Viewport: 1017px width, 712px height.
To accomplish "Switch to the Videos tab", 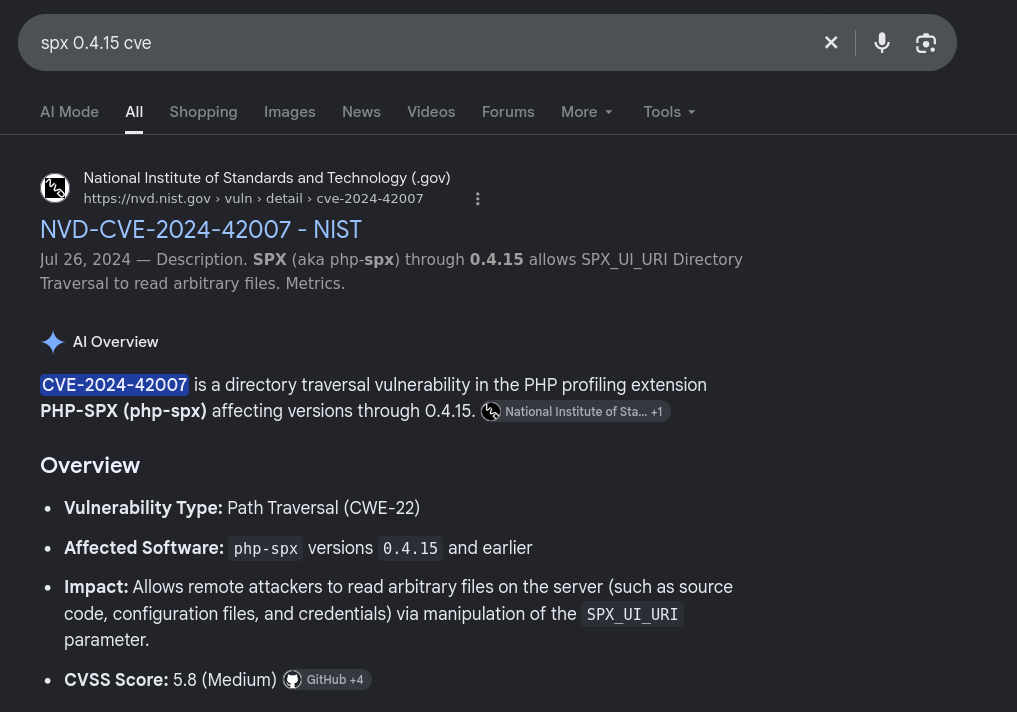I will [x=431, y=112].
